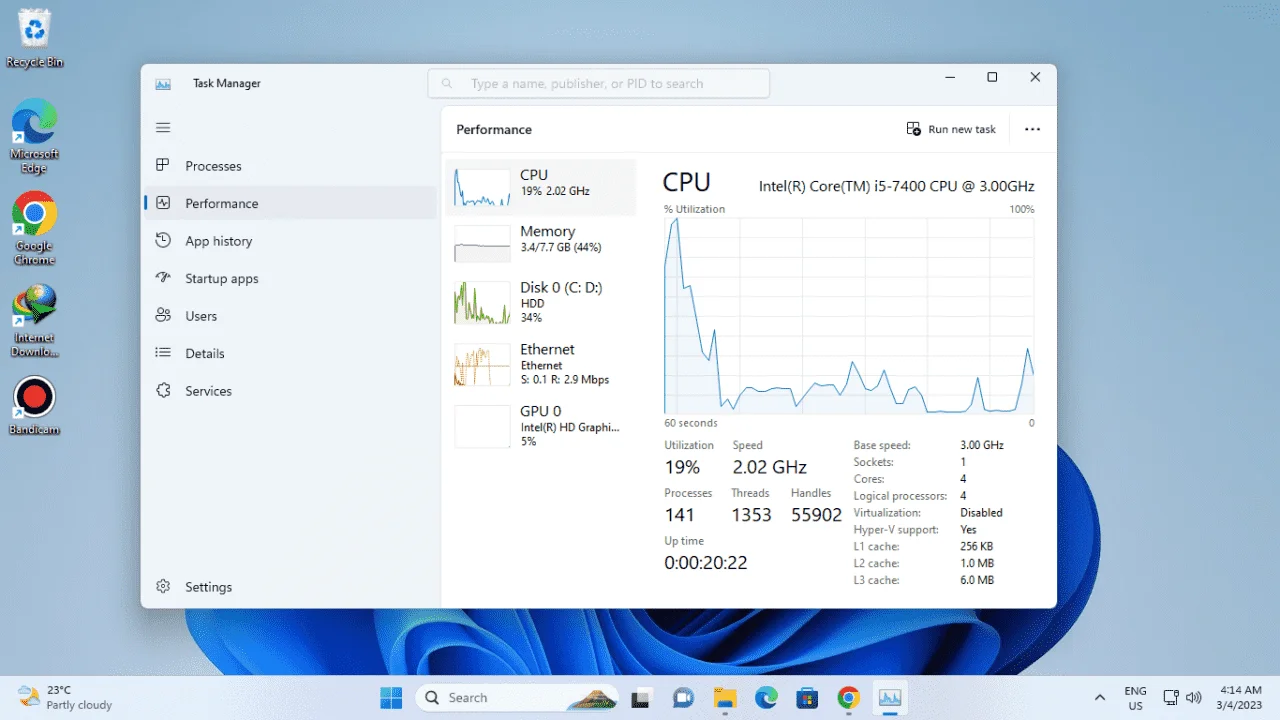Open the hamburger navigation menu
1280x720 pixels.
pos(163,128)
